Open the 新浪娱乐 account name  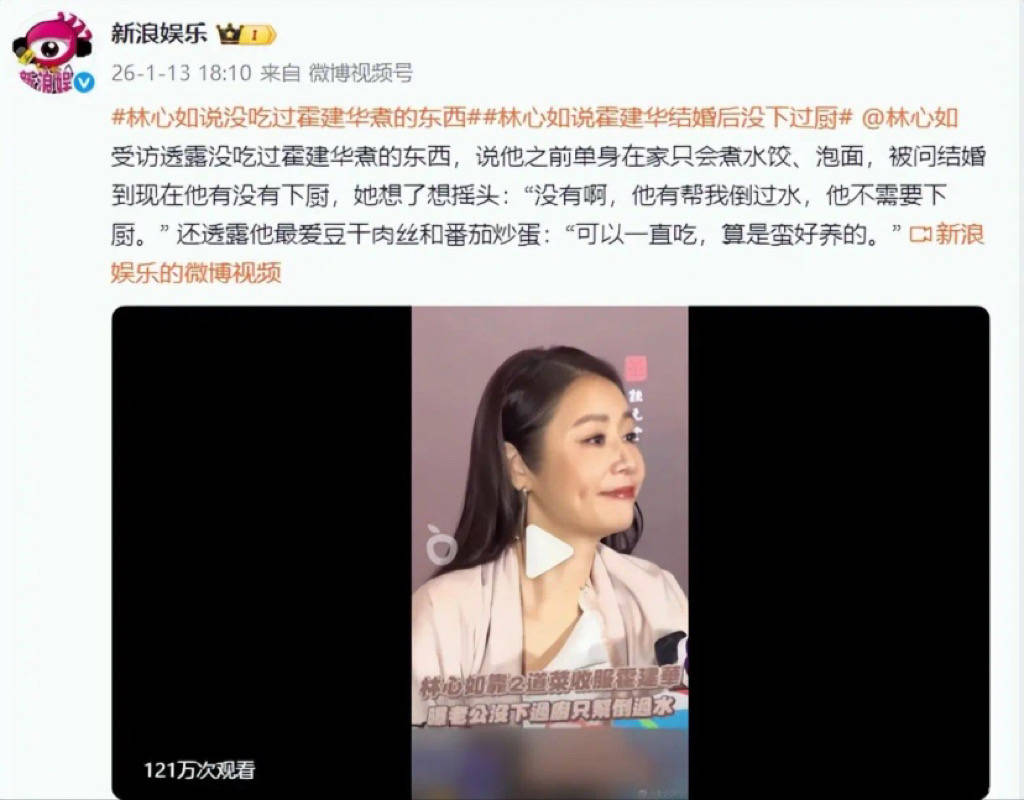[159, 33]
